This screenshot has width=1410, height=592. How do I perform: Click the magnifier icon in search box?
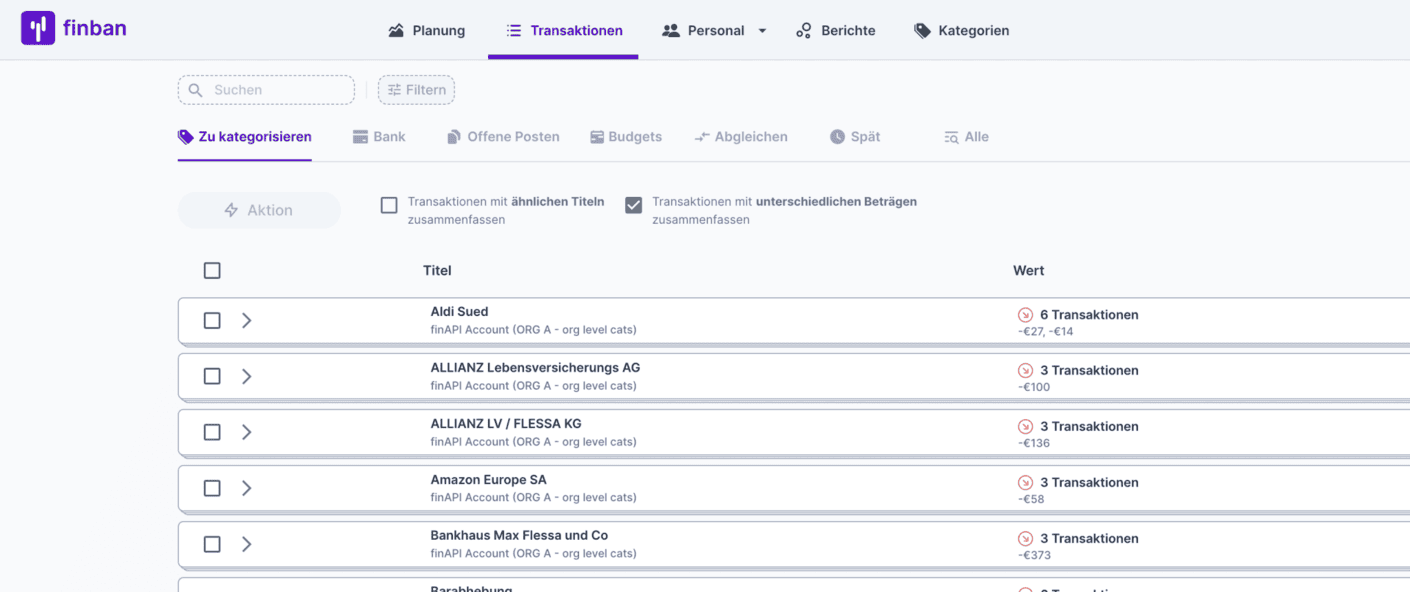coord(196,90)
